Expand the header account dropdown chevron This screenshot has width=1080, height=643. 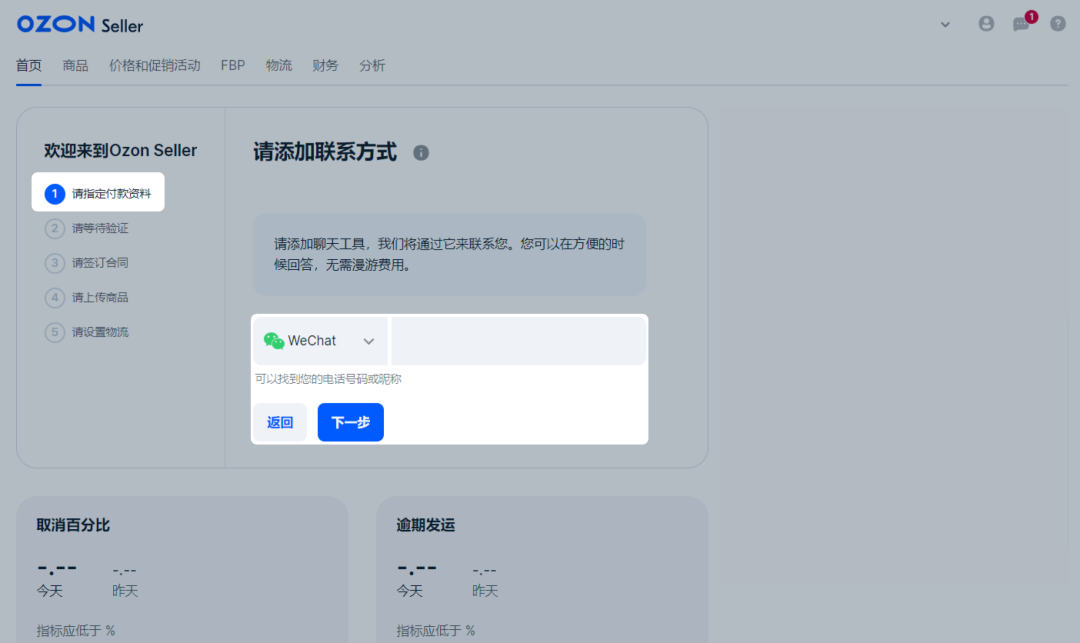pyautogui.click(x=946, y=25)
